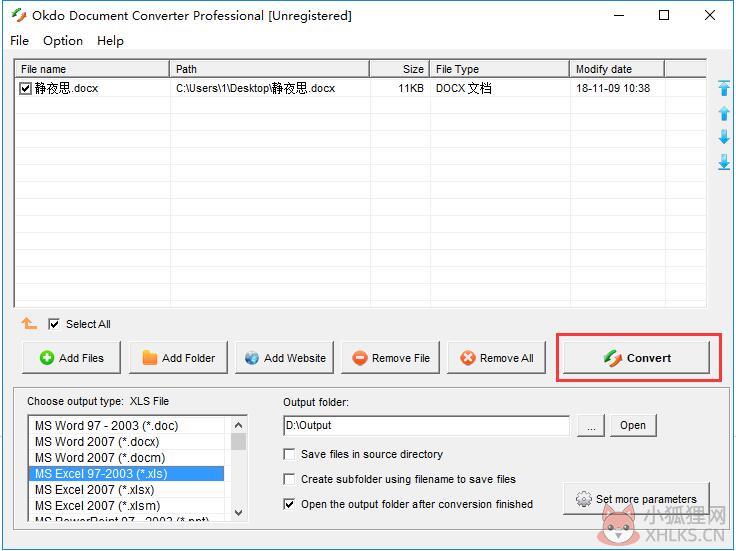Enable Save files in source directory

coord(289,454)
